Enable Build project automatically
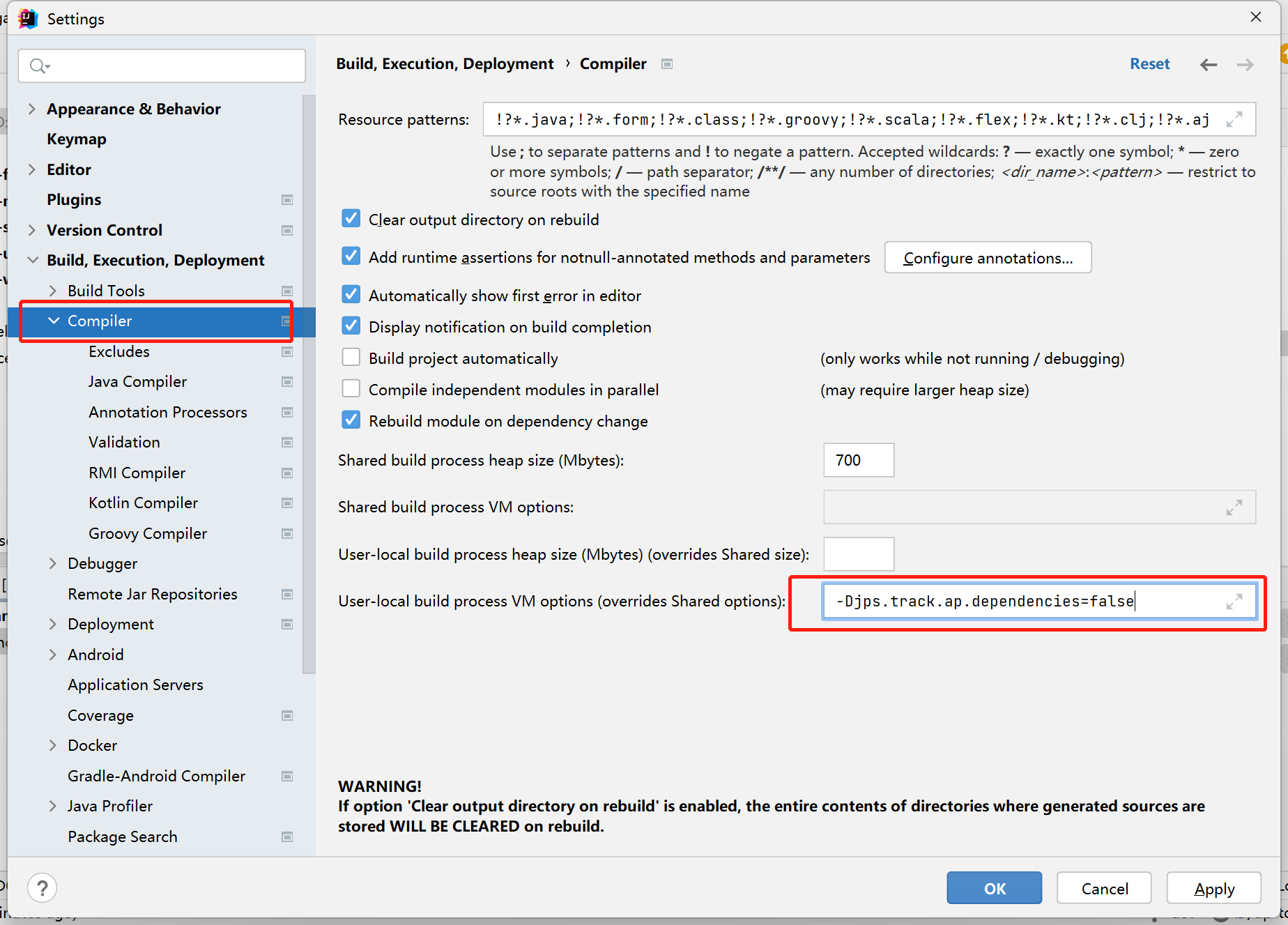This screenshot has height=925, width=1288. (x=351, y=358)
